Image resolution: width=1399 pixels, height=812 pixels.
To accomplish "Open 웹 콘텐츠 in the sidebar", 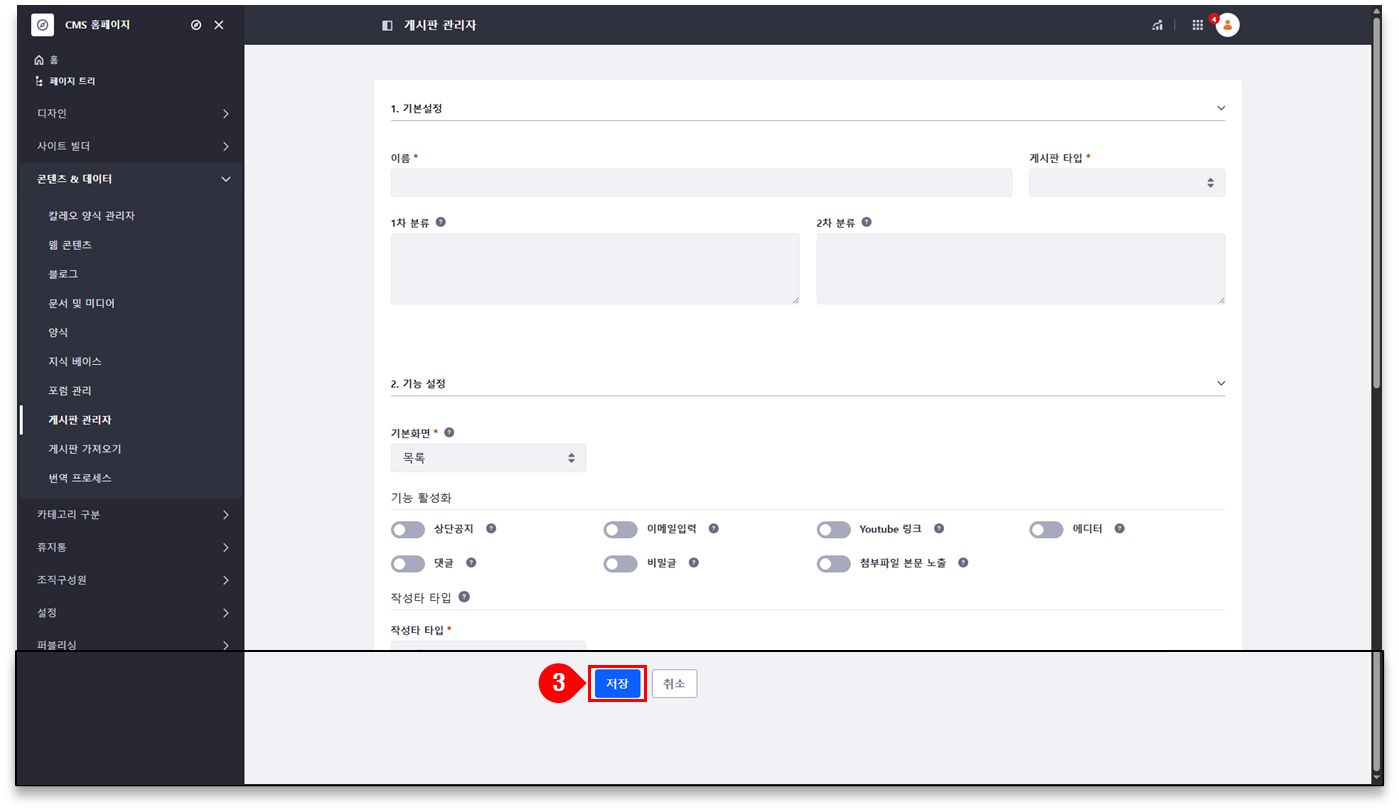I will (70, 245).
